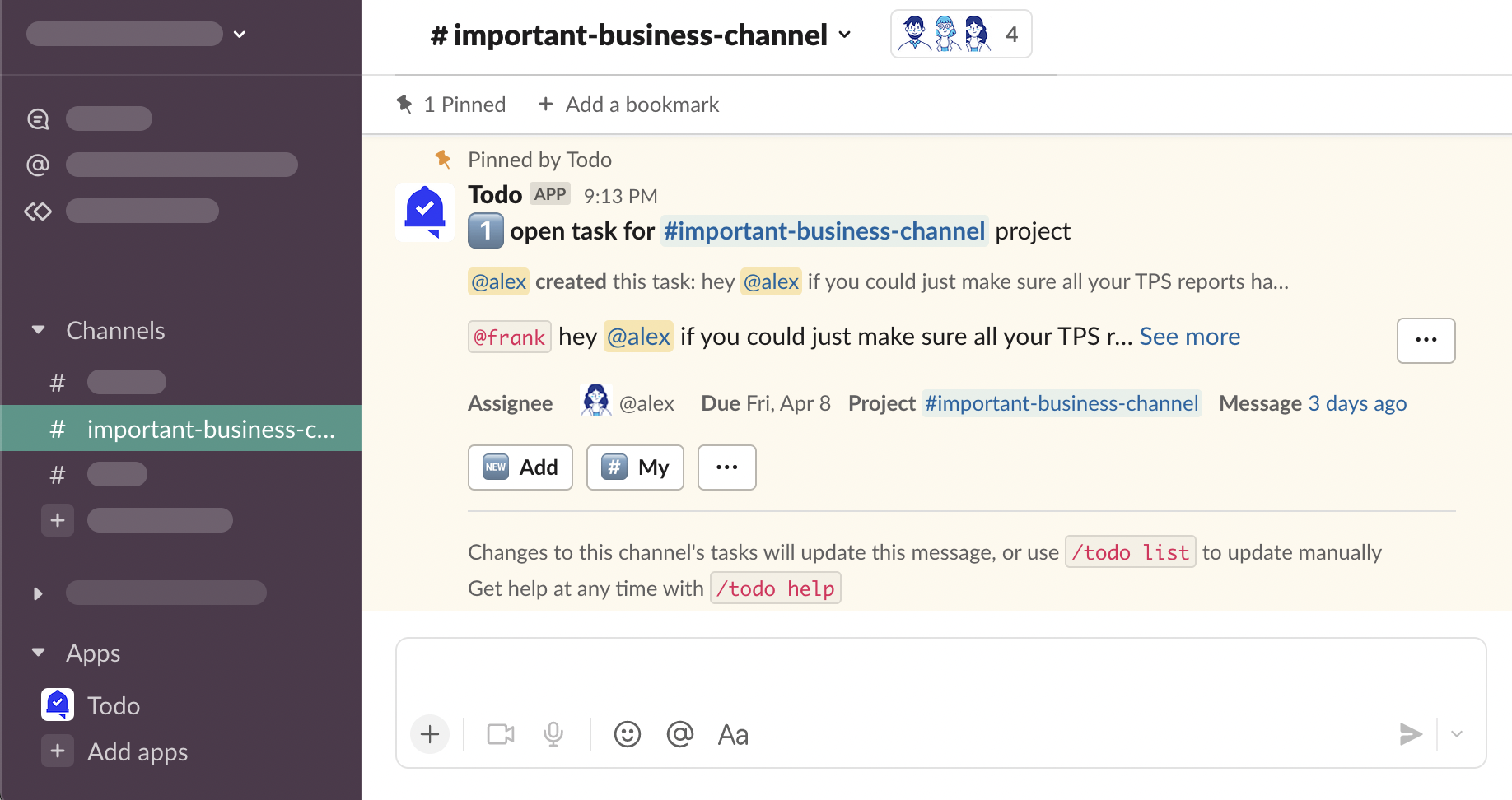Expand the collapsed sidebar section arrow
The height and width of the screenshot is (800, 1512).
[38, 593]
